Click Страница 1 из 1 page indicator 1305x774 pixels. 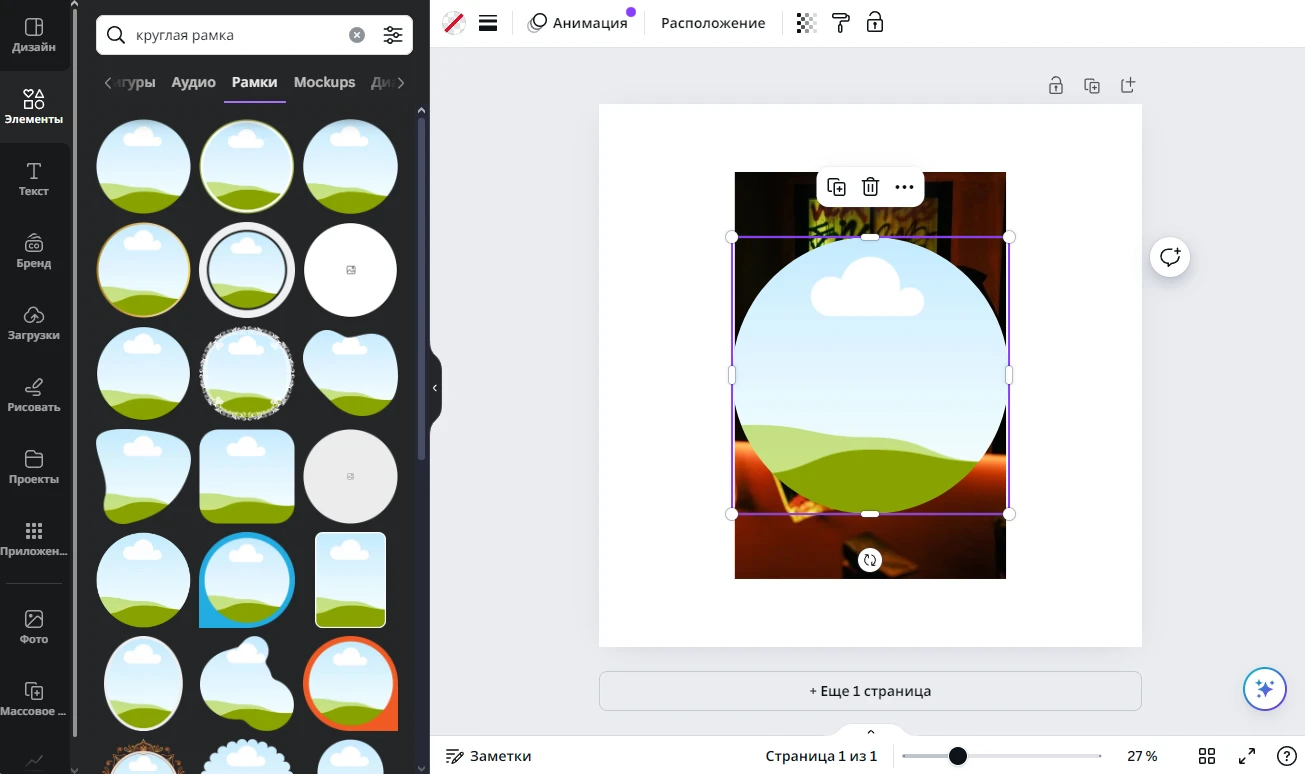point(821,756)
